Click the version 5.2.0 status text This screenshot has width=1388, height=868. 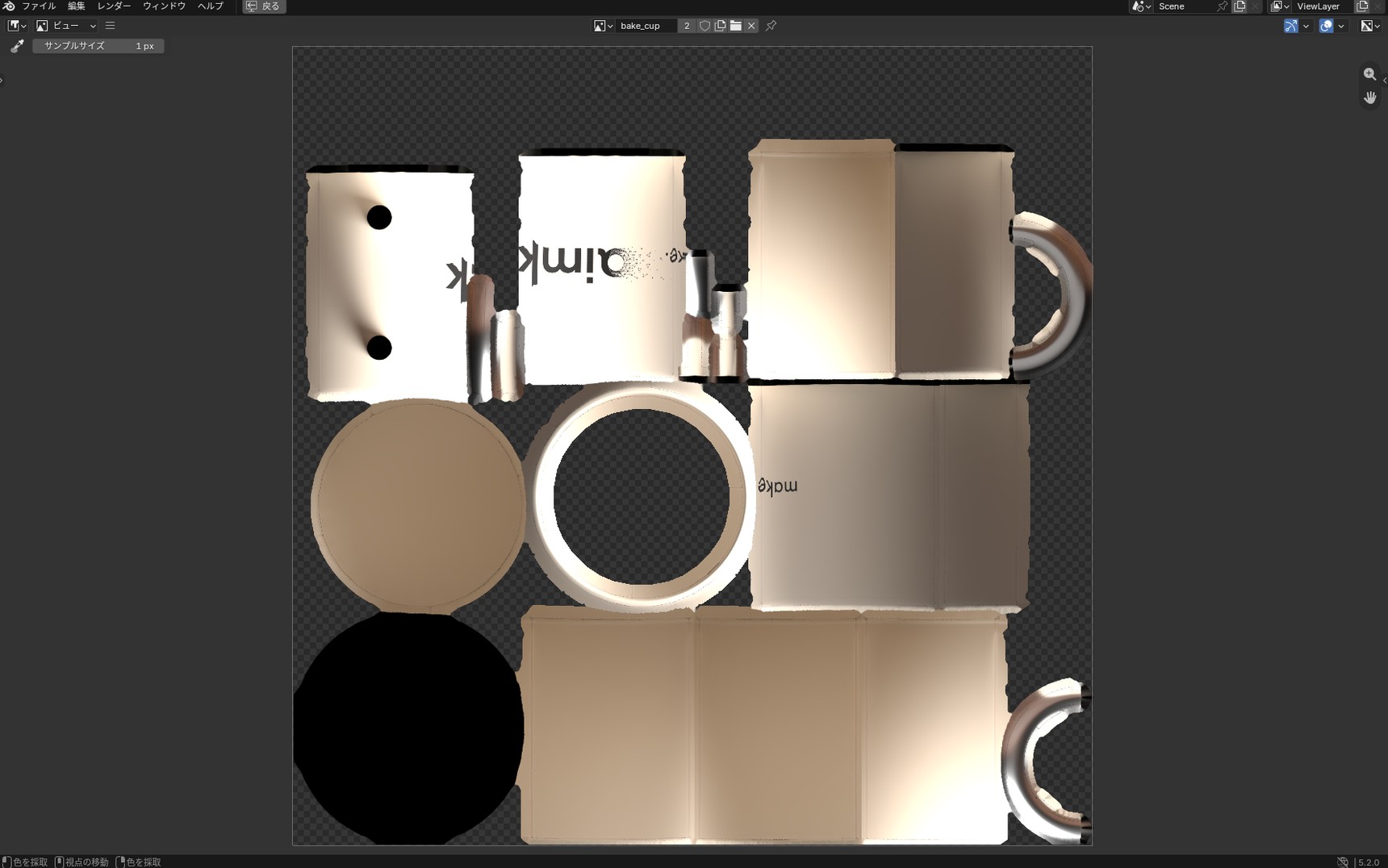(x=1369, y=862)
